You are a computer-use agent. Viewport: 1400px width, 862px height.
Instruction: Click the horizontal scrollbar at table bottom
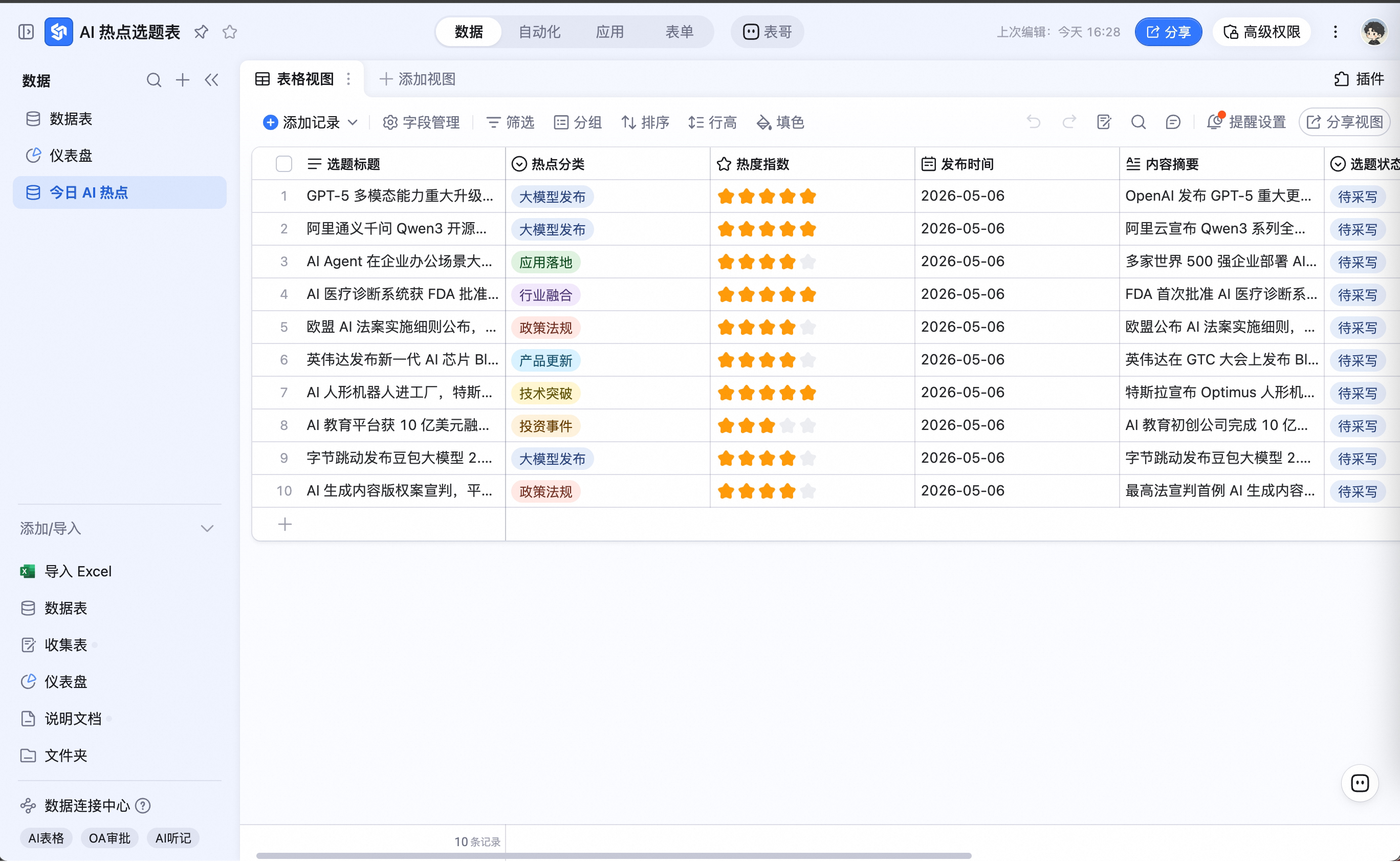pyautogui.click(x=614, y=856)
